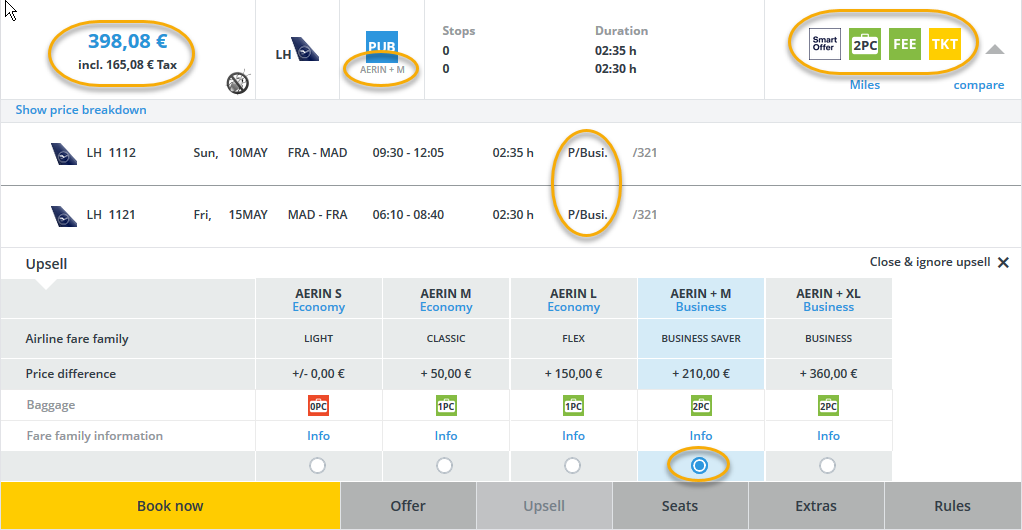Click the Smart Offer icon
This screenshot has width=1022, height=530.
825,44
